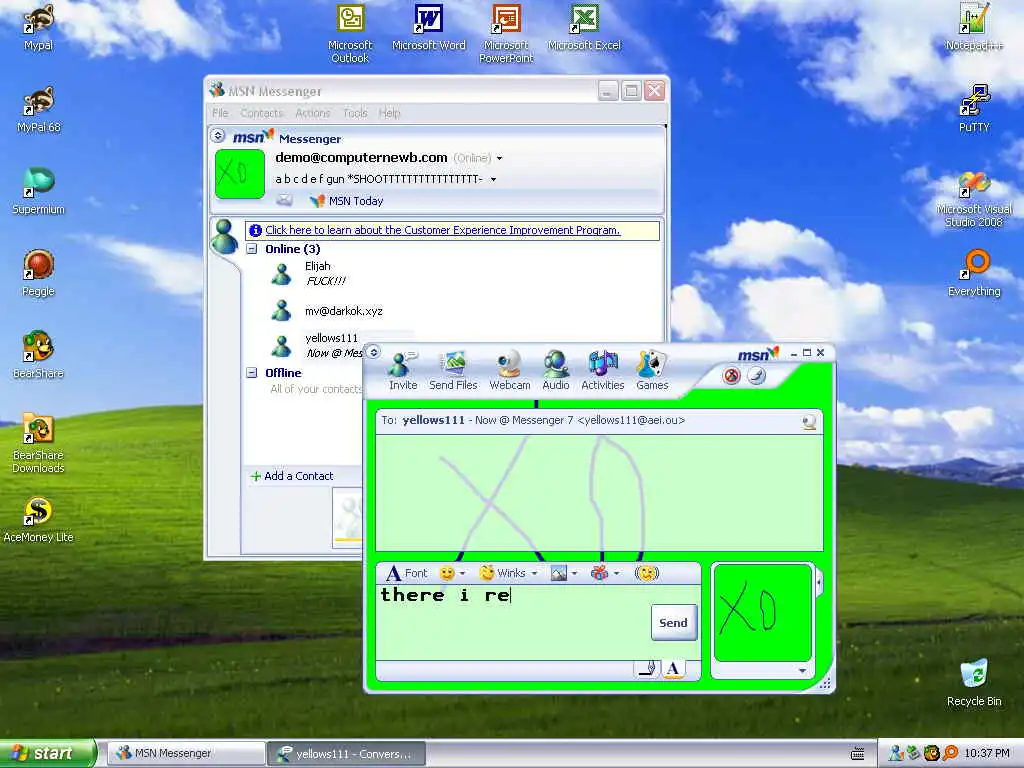Click the Windows start button
The width and height of the screenshot is (1024, 768).
pyautogui.click(x=48, y=753)
